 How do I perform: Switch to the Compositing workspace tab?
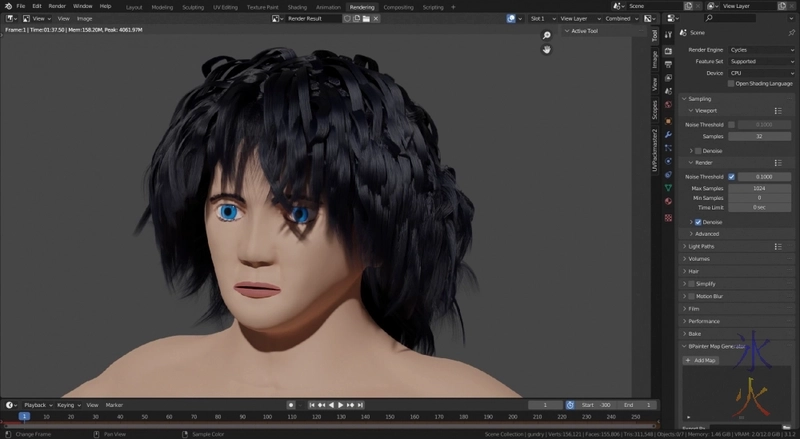click(398, 7)
